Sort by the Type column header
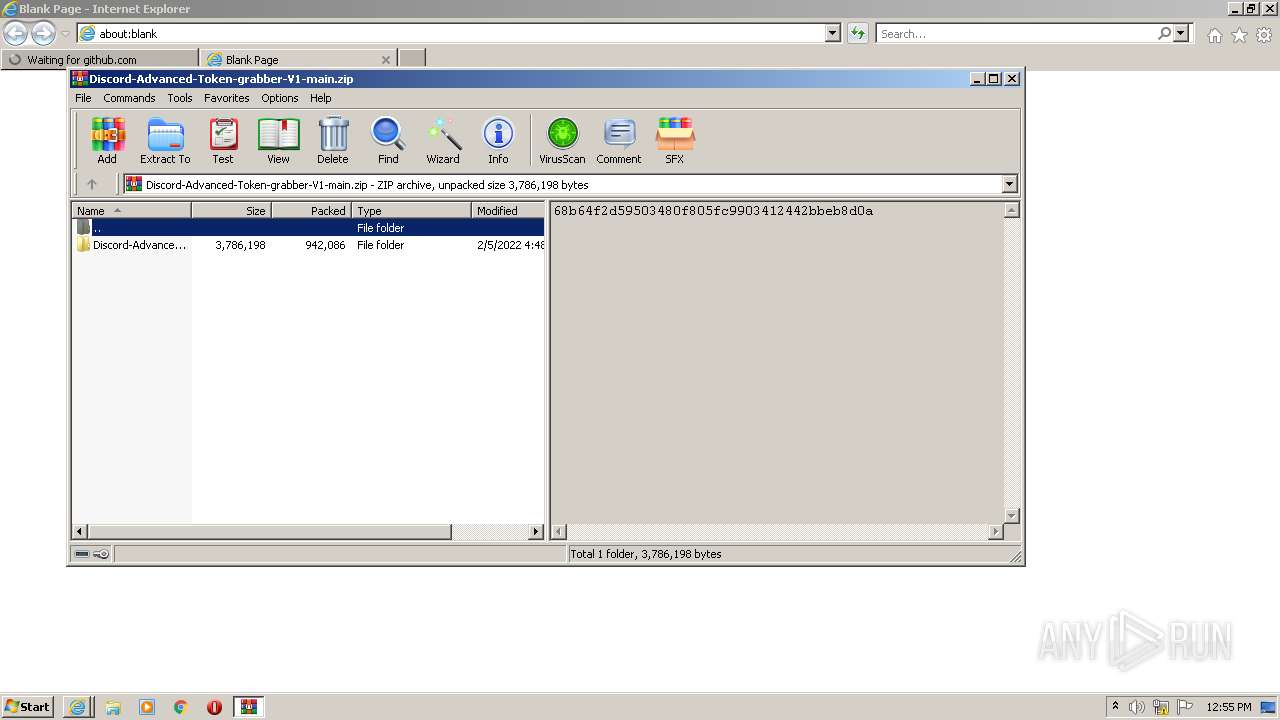The image size is (1280, 720). (411, 210)
